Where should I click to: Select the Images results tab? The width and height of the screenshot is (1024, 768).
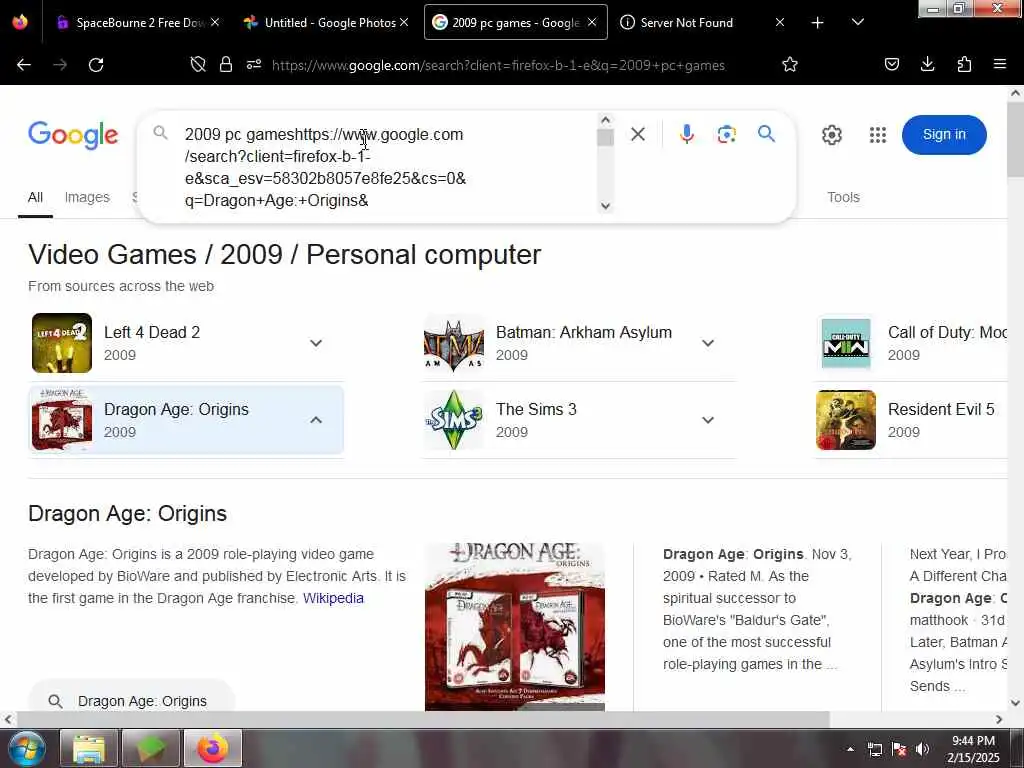(x=87, y=197)
